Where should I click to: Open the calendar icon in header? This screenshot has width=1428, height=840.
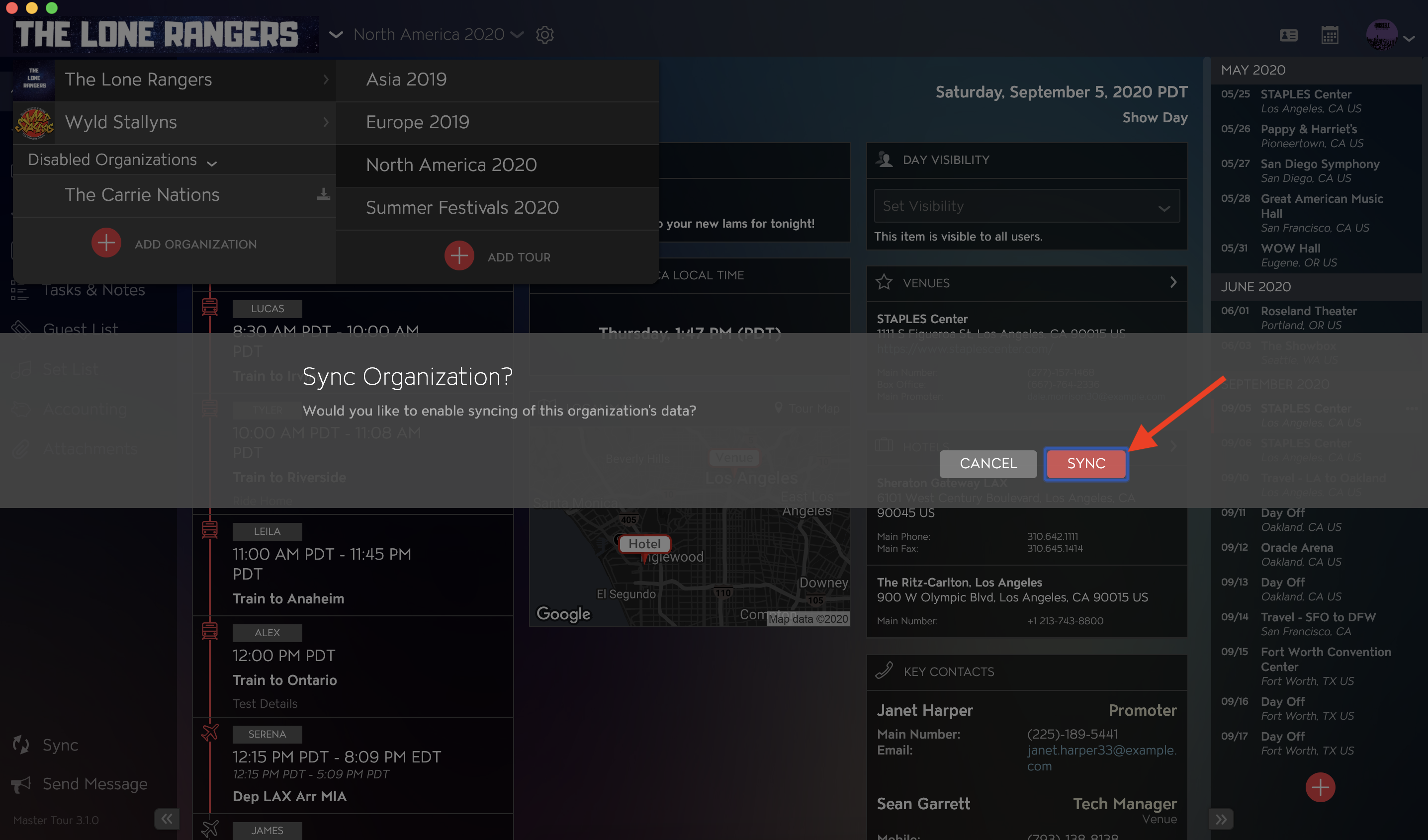pyautogui.click(x=1330, y=35)
